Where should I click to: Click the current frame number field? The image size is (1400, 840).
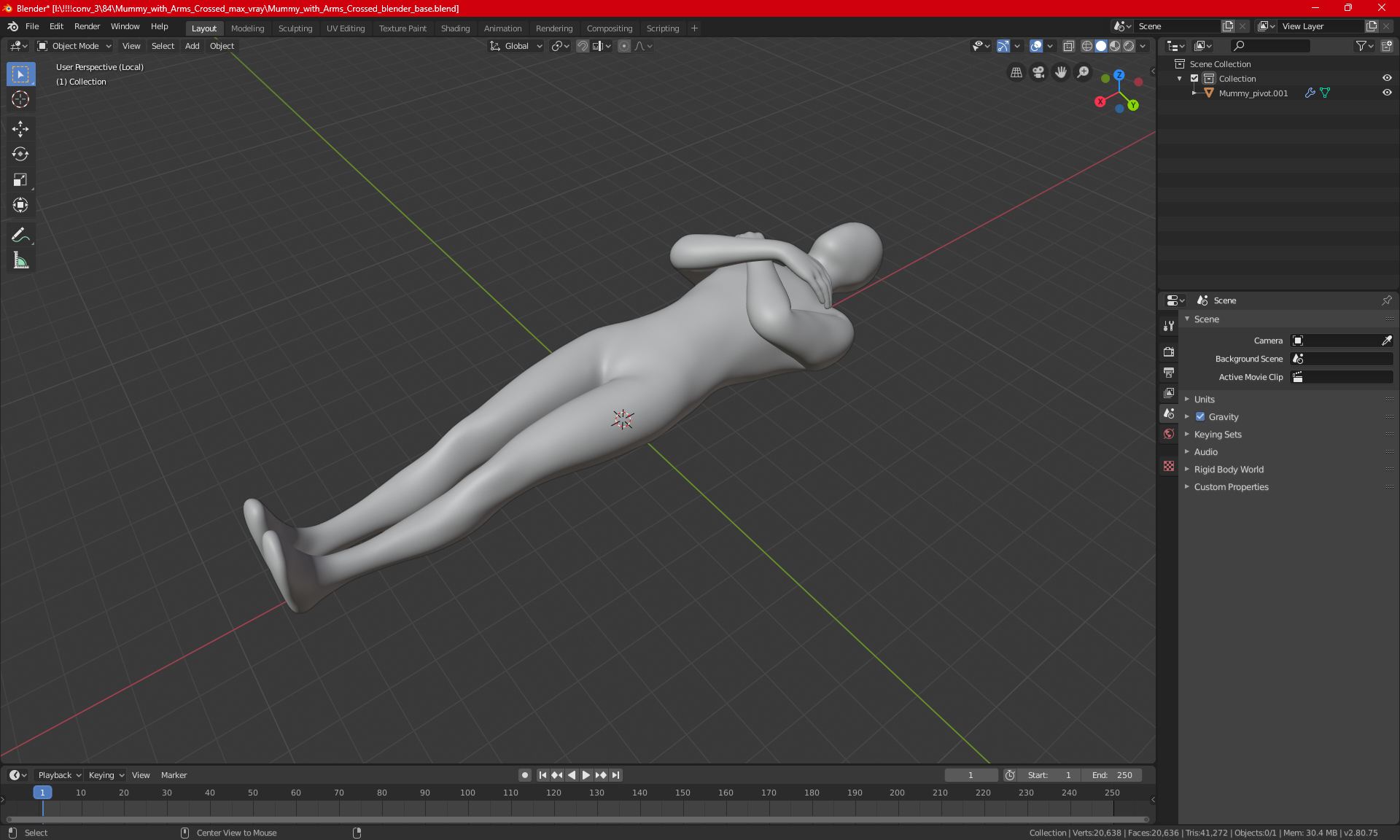click(971, 775)
